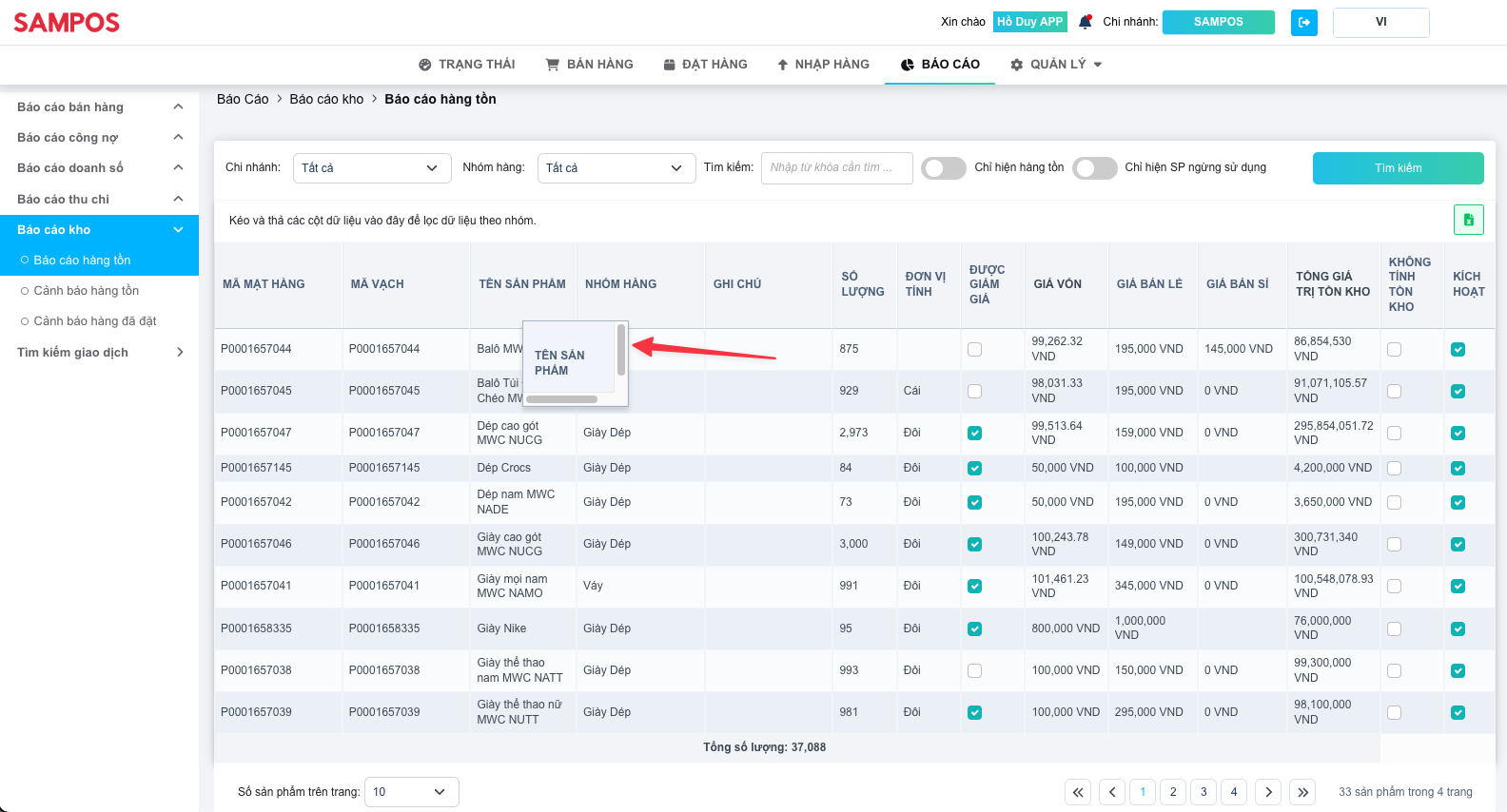
Task: Open the Nhóm hàng dropdown
Action: click(616, 168)
